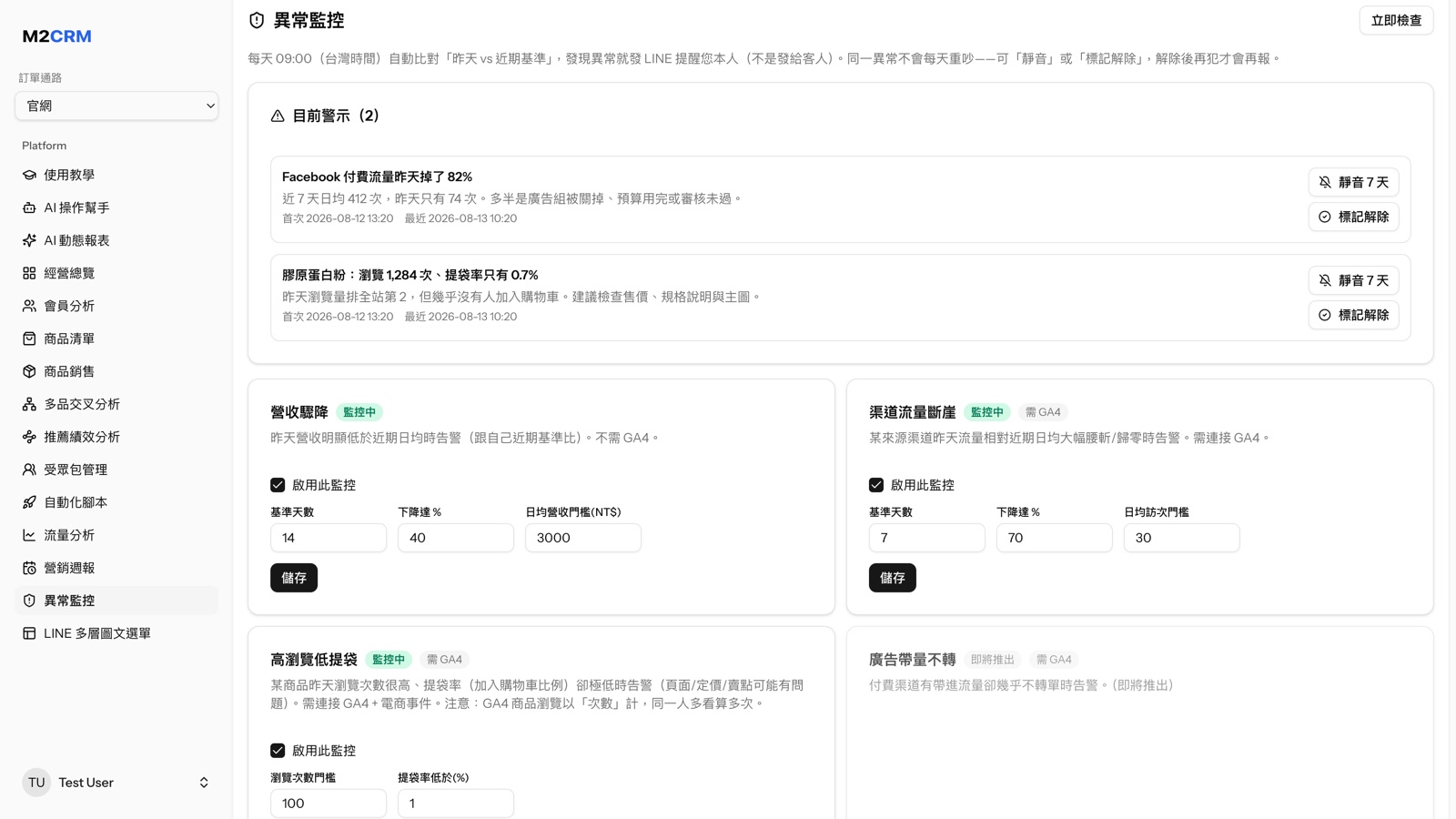Mute the 膠原蛋白粉 alert for 7 days
1456x819 pixels.
(x=1353, y=280)
